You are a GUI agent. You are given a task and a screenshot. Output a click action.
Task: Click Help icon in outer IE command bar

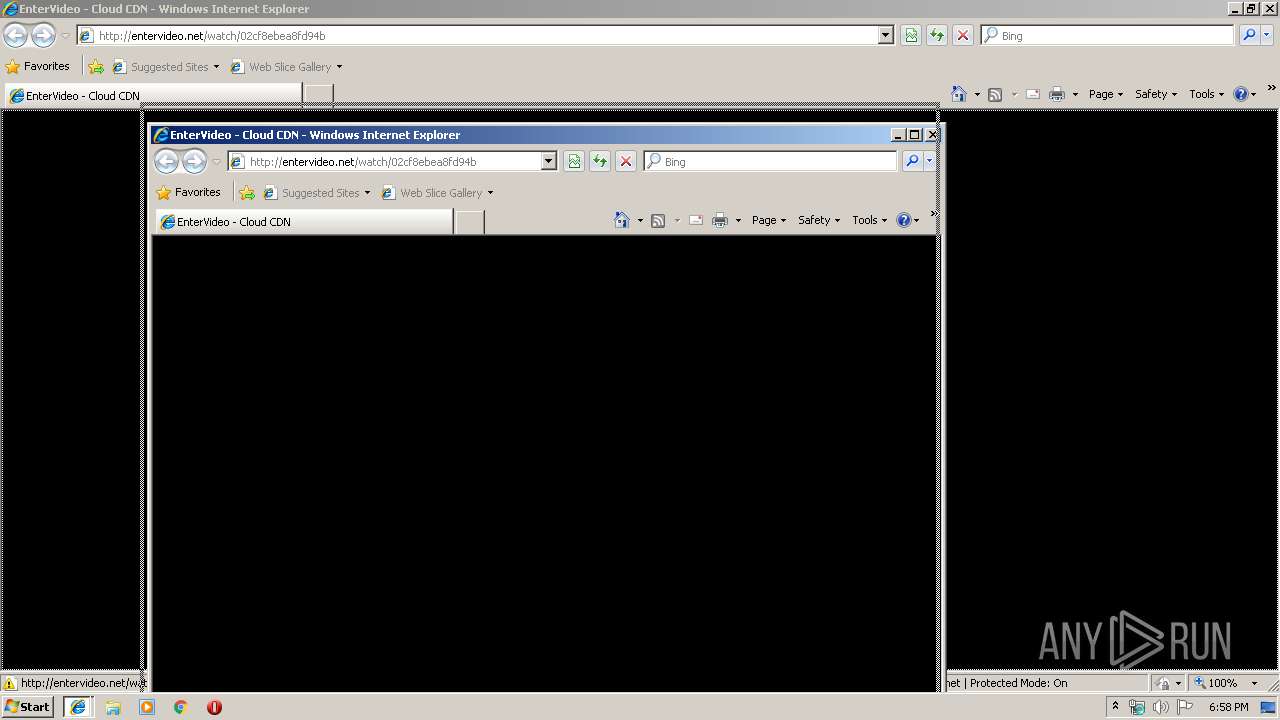tap(1241, 94)
